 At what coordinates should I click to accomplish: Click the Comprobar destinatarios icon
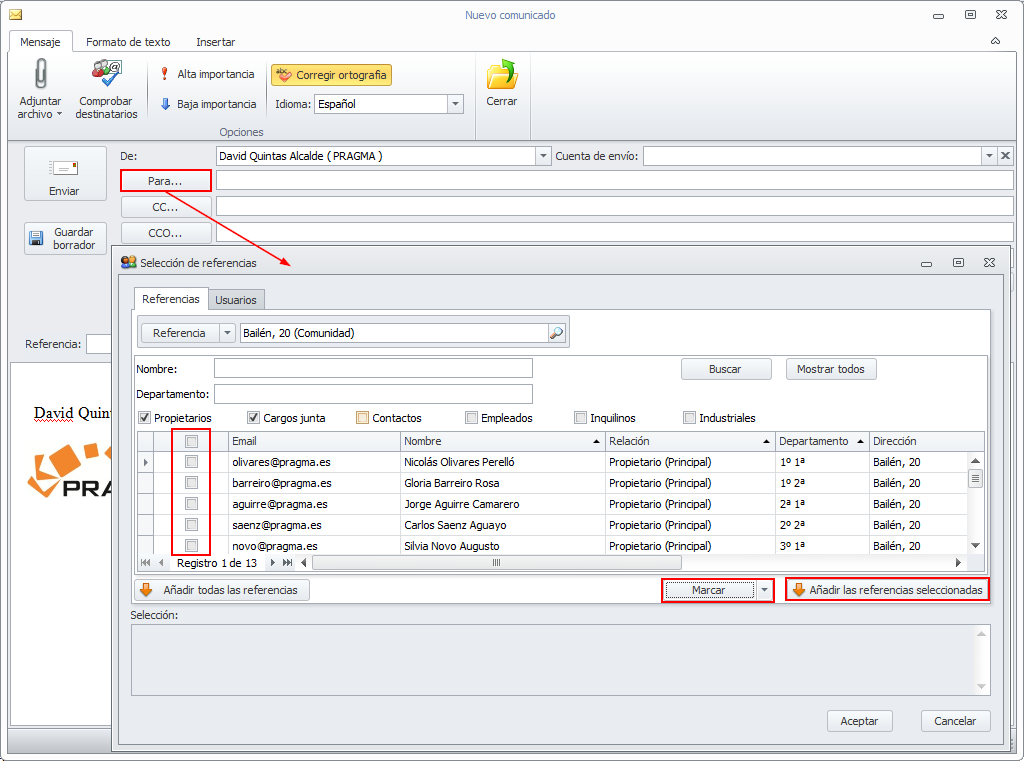(x=106, y=73)
